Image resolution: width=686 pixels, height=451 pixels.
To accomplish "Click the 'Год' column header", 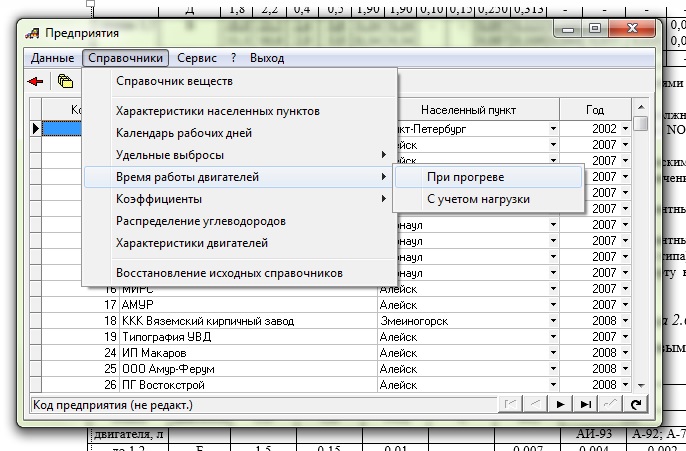I will pyautogui.click(x=595, y=109).
